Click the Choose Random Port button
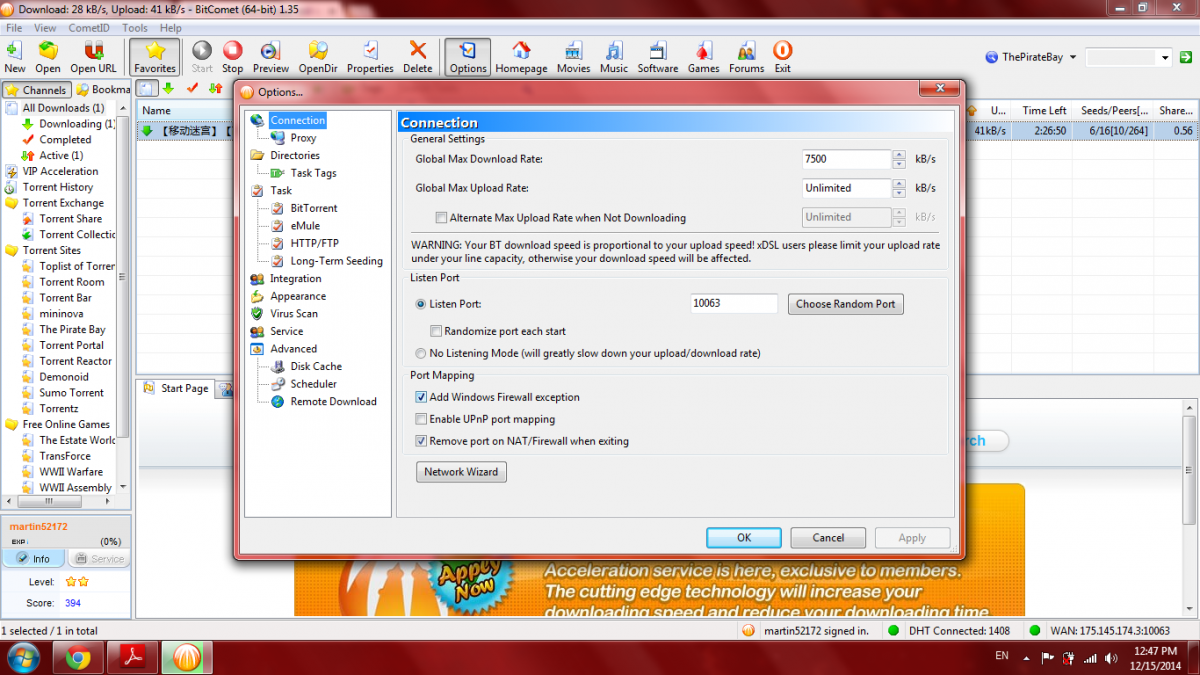This screenshot has width=1200, height=675. (x=846, y=304)
